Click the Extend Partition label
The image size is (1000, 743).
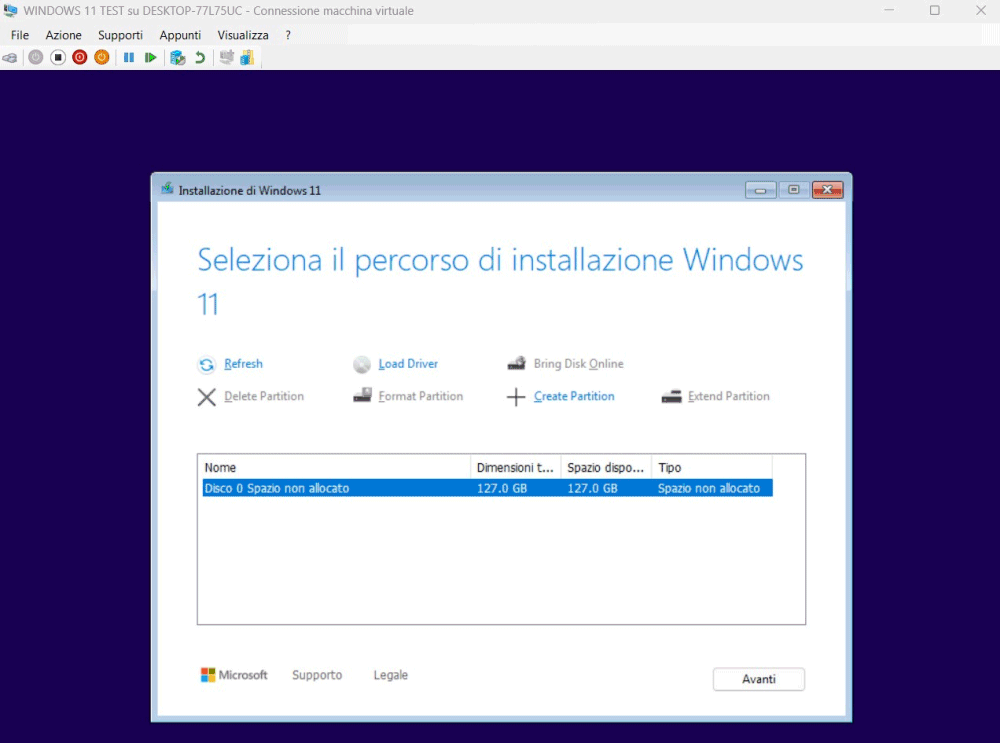pos(728,396)
